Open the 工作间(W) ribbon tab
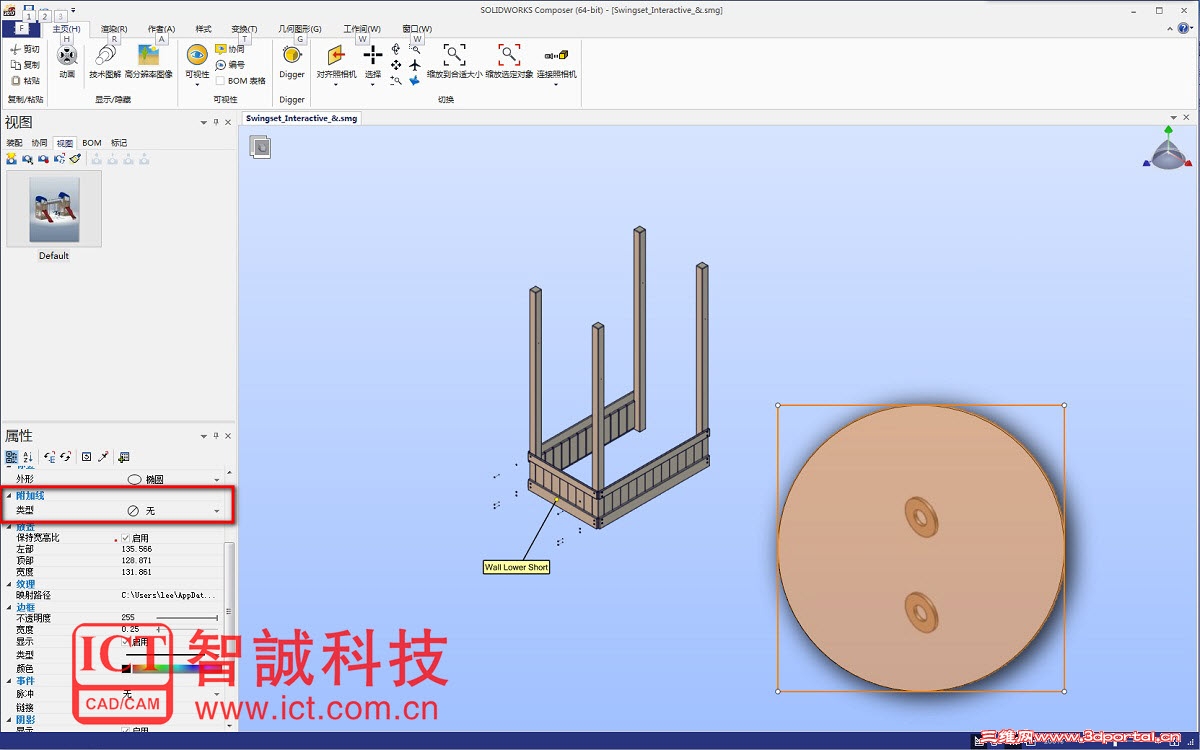This screenshot has width=1200, height=750. point(362,29)
